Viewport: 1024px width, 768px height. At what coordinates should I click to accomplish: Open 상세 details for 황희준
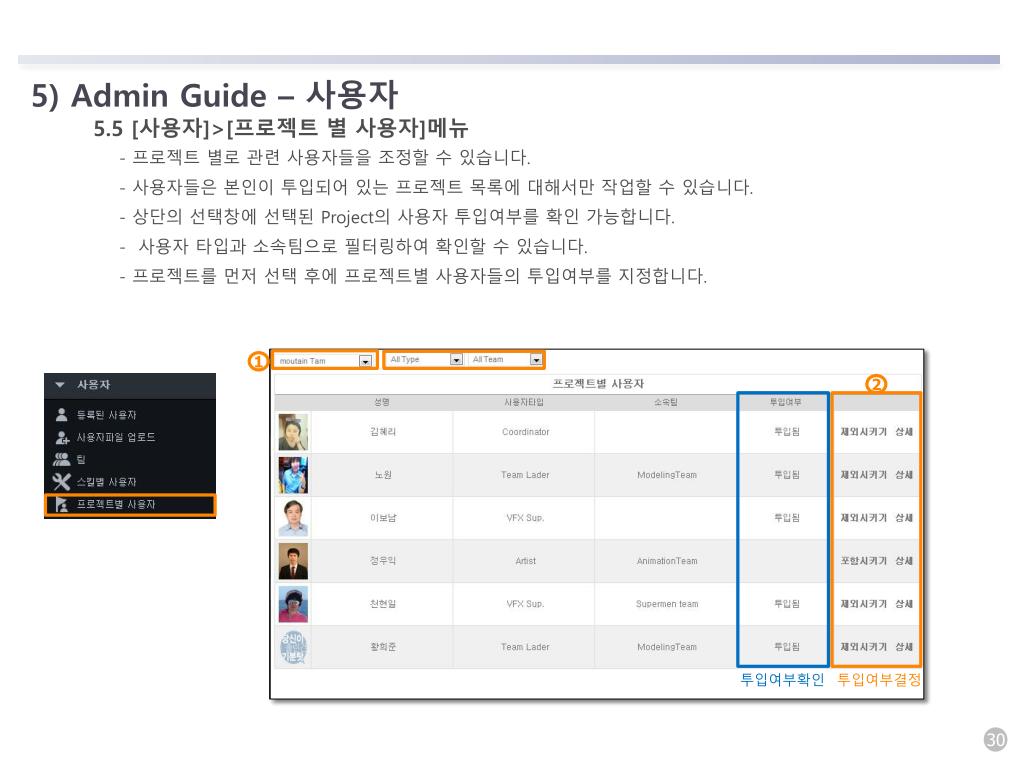coord(904,647)
